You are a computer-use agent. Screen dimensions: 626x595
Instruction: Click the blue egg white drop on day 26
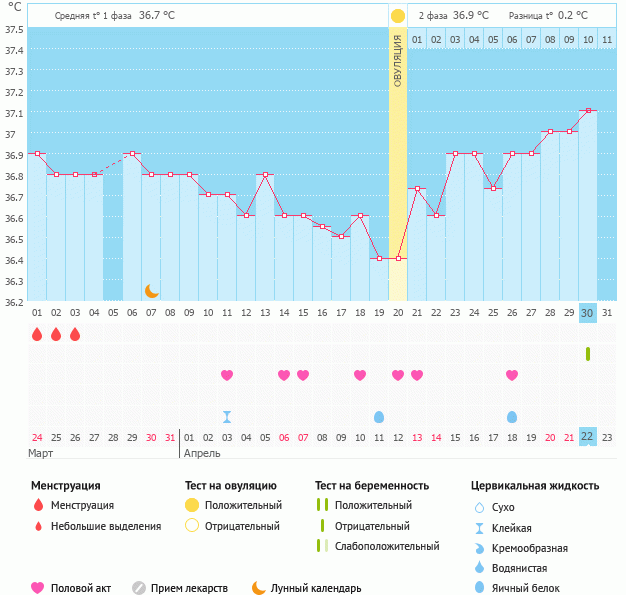click(512, 417)
